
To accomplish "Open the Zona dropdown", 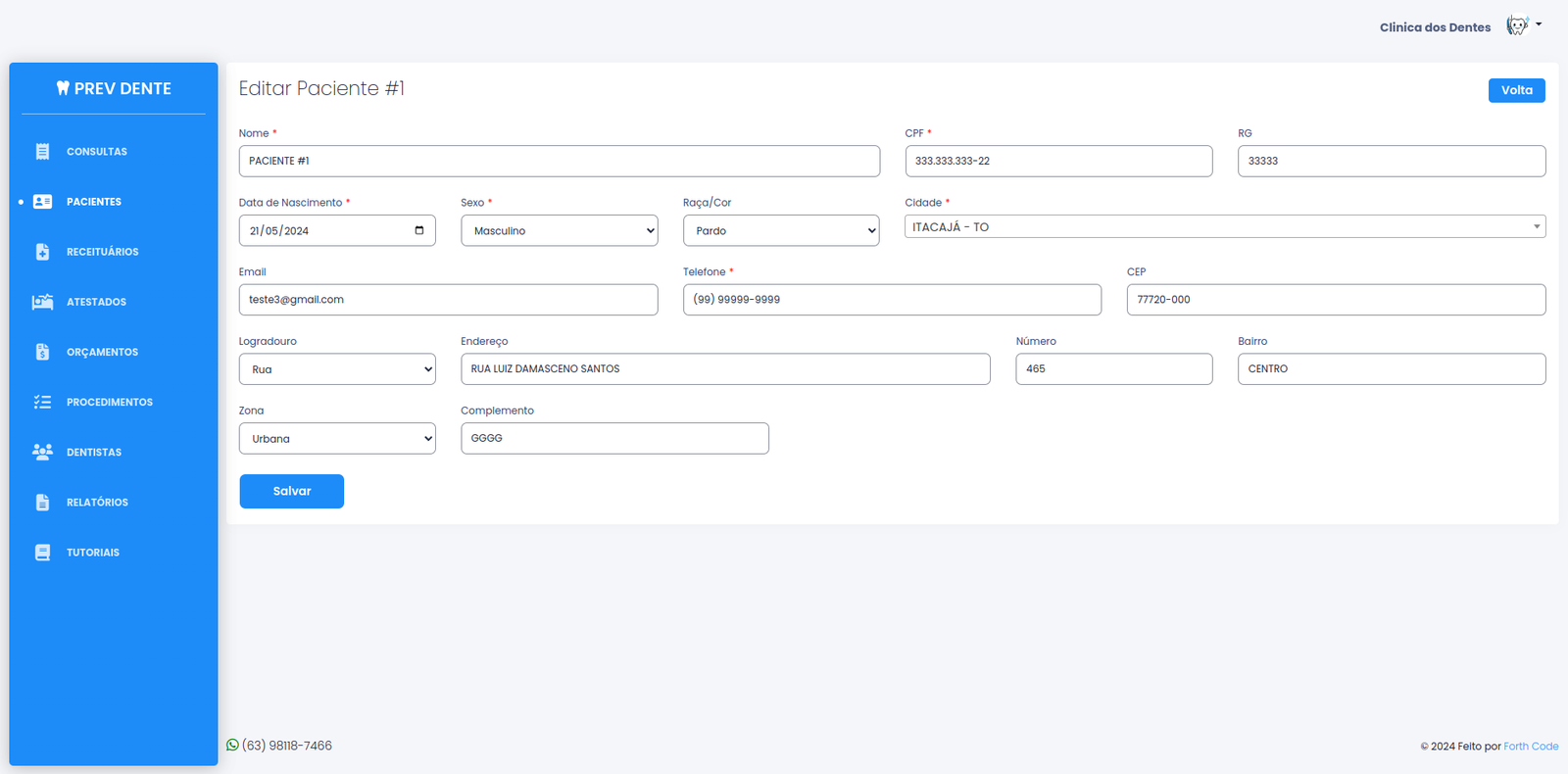I will click(x=337, y=439).
